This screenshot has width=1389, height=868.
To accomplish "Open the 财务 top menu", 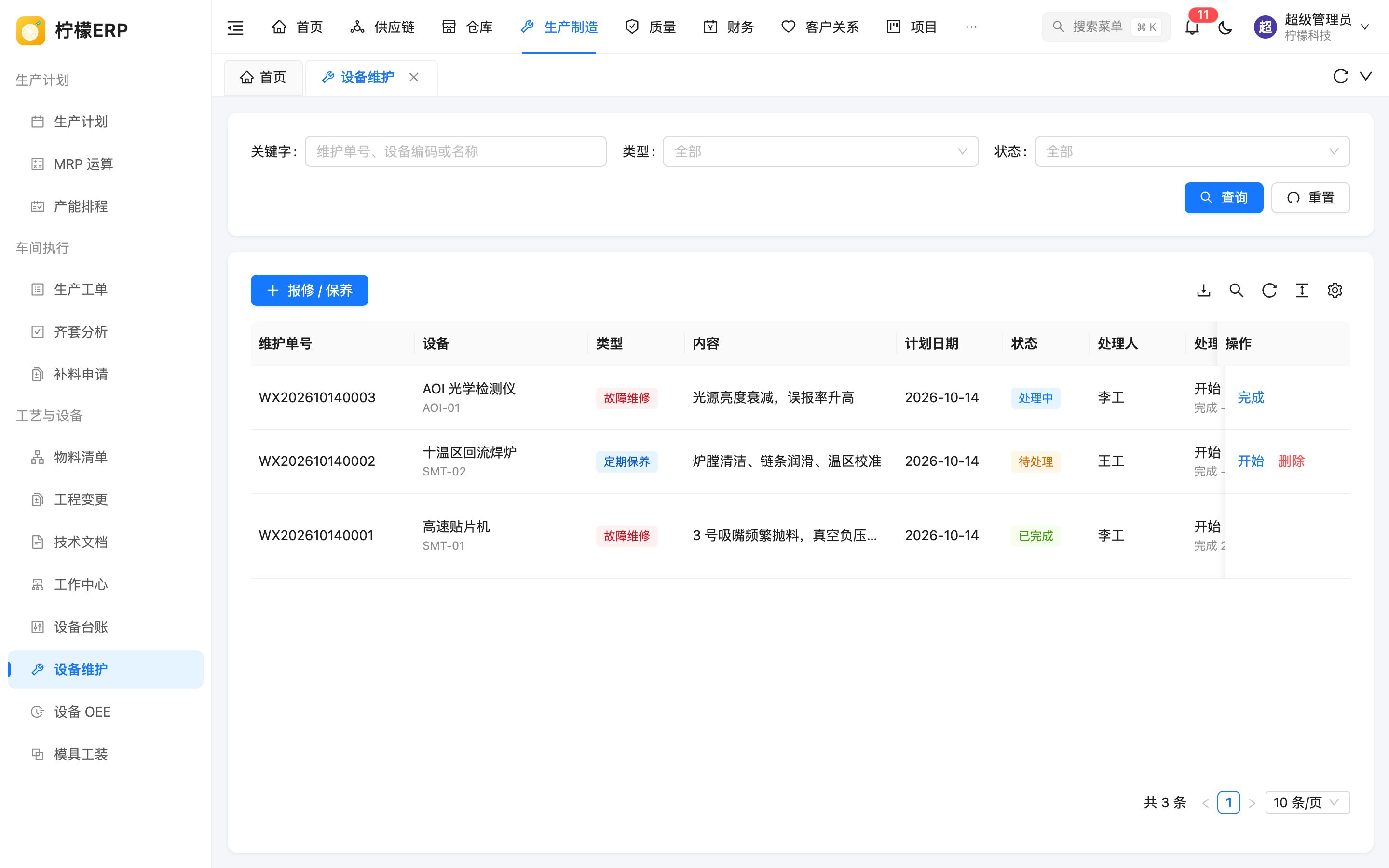I will tap(728, 27).
